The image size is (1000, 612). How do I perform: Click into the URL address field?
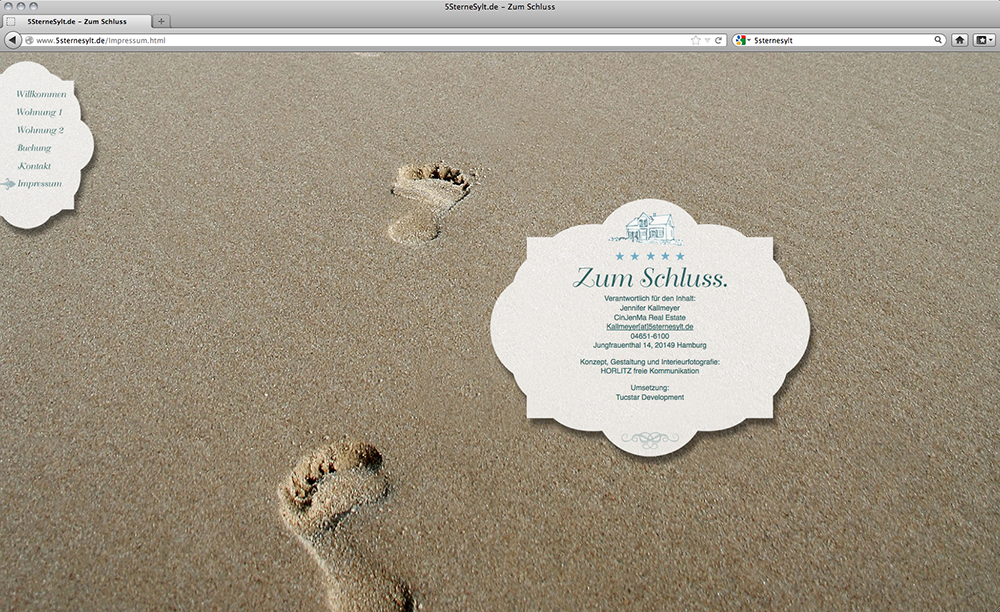pos(400,40)
